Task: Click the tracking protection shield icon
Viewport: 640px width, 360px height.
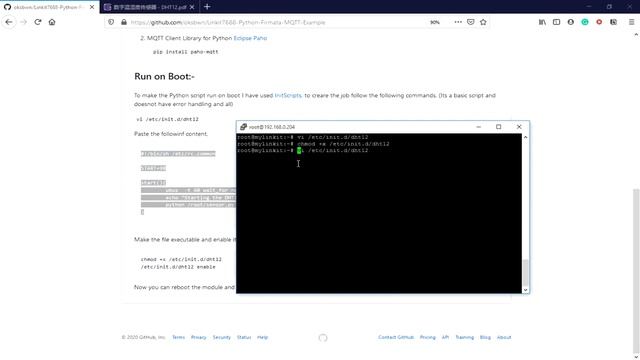Action: pyautogui.click(x=111, y=22)
